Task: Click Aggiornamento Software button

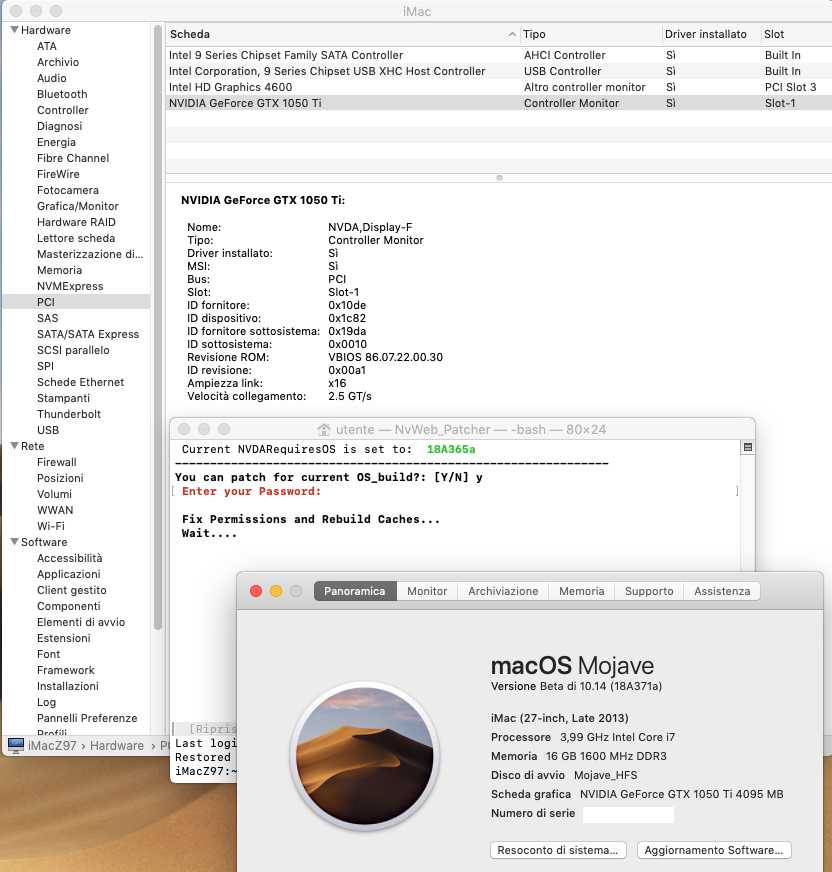Action: [x=714, y=850]
